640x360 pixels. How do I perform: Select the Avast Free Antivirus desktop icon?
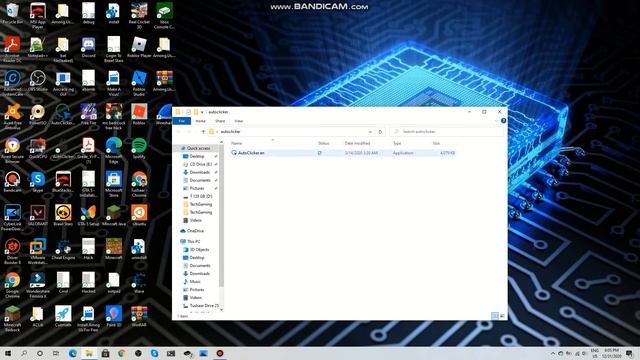coord(12,117)
